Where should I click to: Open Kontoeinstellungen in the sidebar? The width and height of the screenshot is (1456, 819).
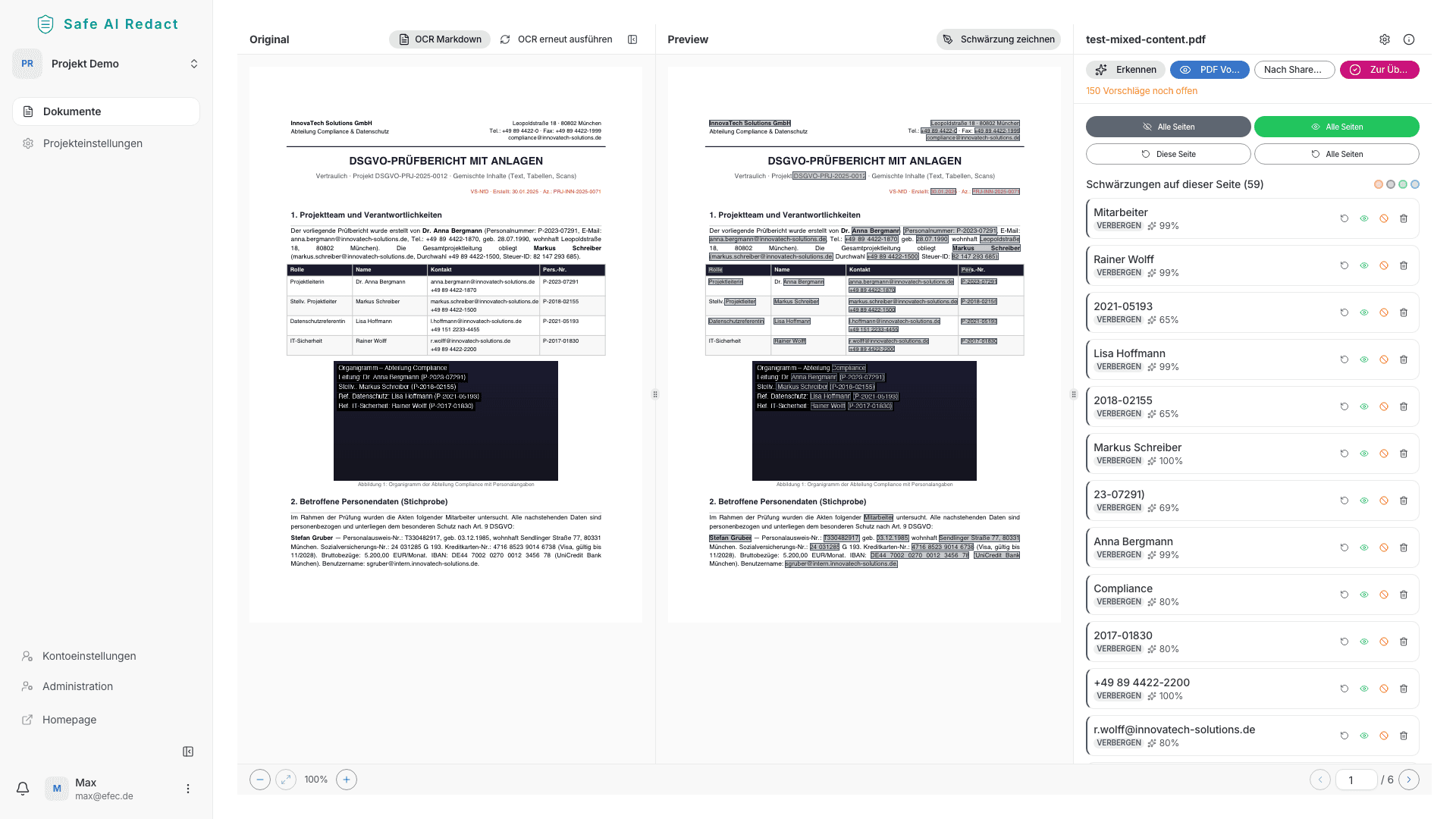89,656
